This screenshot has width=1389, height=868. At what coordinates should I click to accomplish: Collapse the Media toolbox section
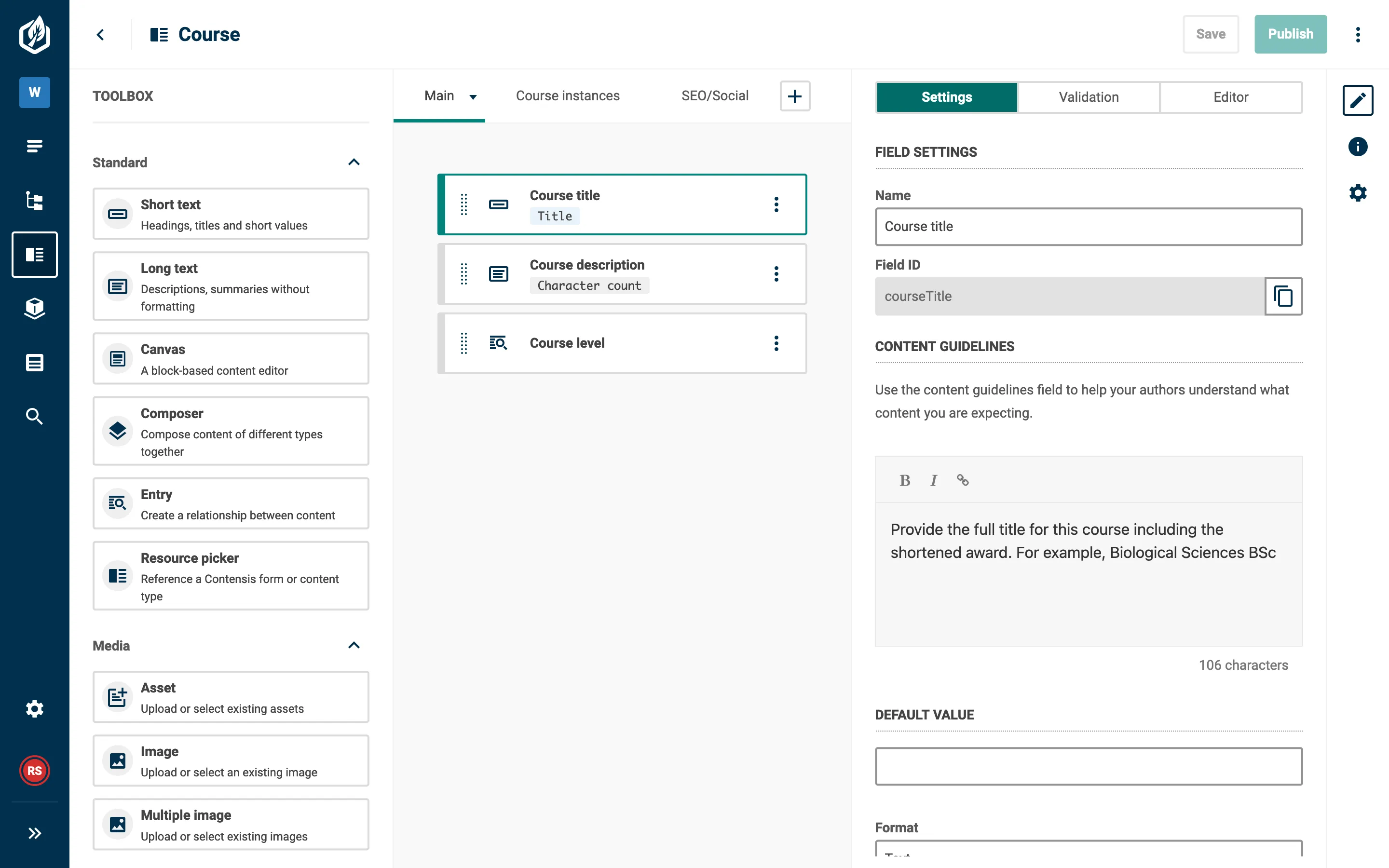click(354, 645)
